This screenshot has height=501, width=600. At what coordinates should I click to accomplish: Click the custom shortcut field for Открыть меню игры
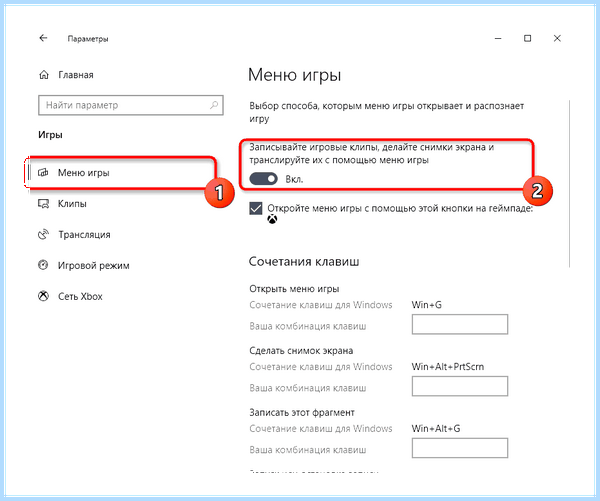(x=460, y=324)
